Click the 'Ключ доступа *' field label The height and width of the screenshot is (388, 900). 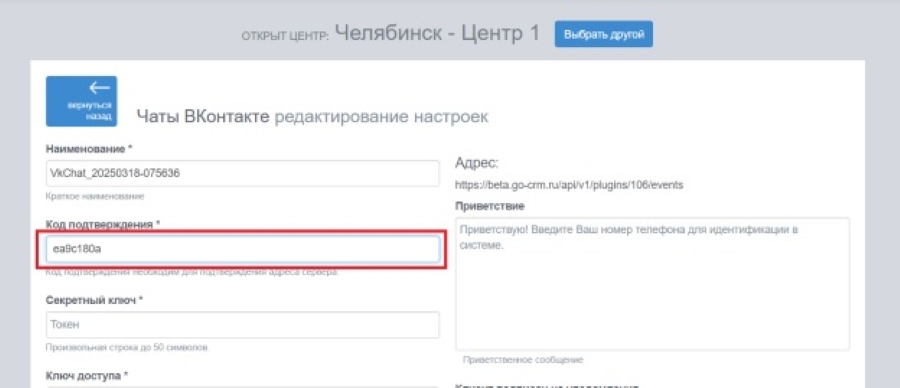click(x=86, y=376)
